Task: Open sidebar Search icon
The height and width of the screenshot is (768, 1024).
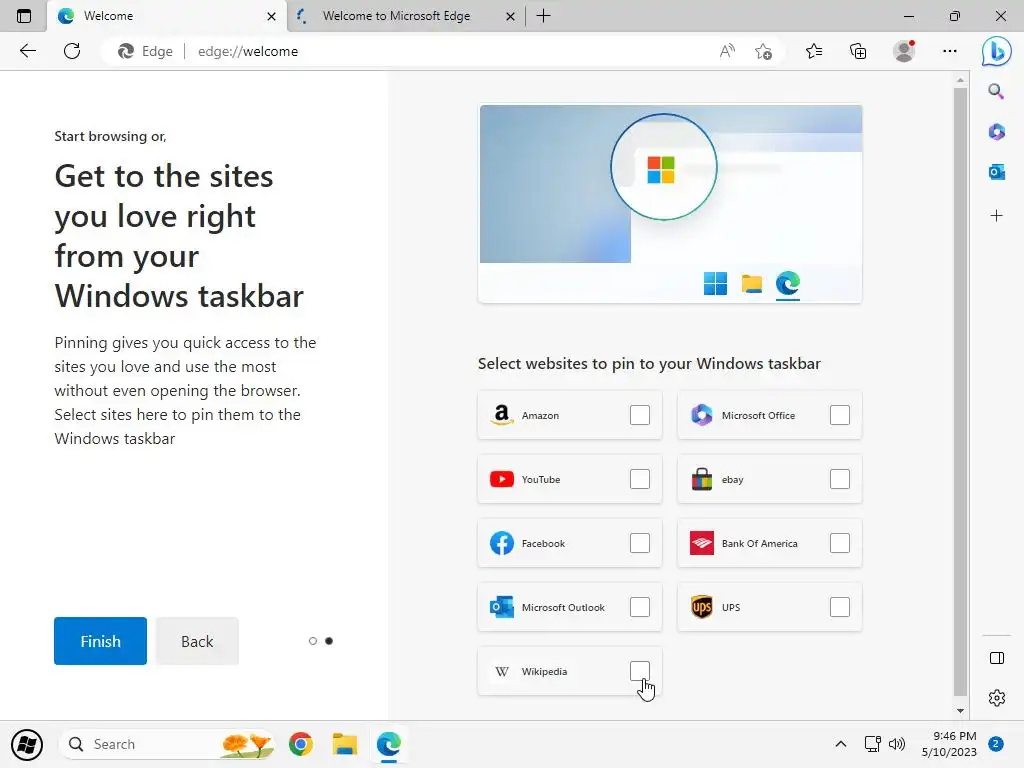Action: (996, 91)
